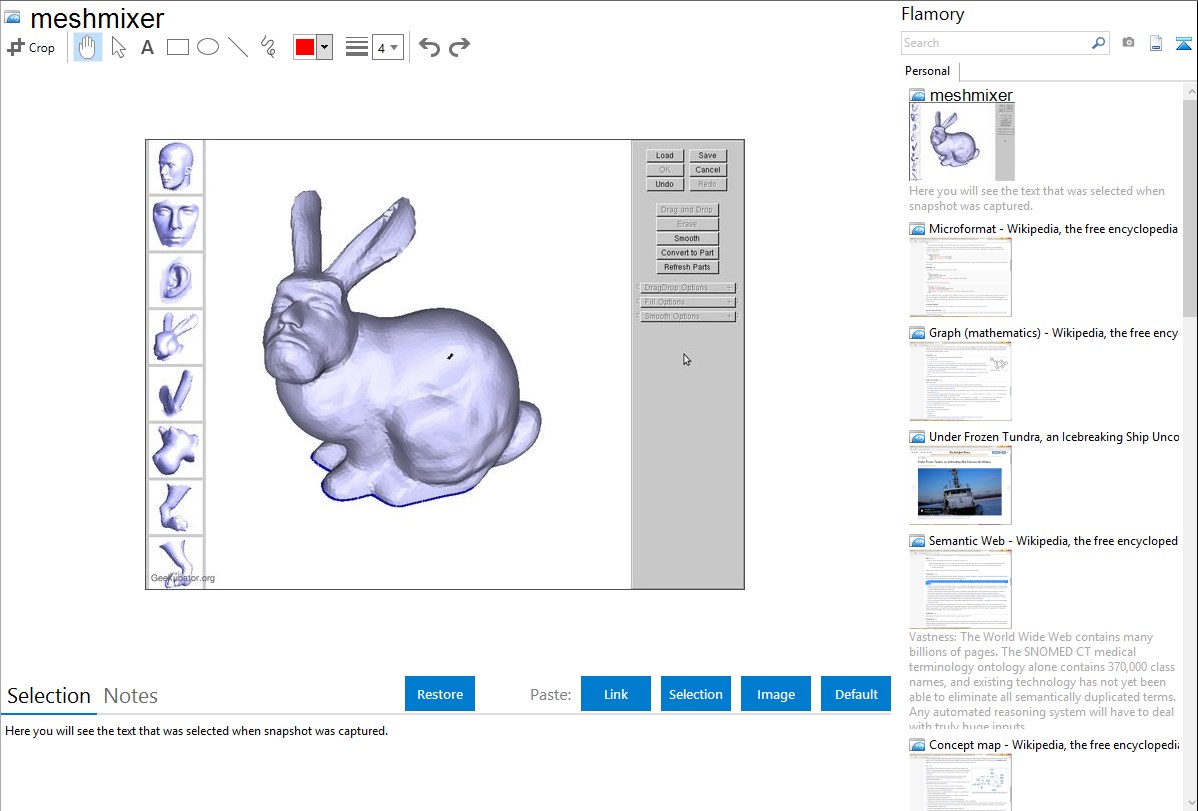Click the icon beside Graph (mathematics) title

(x=917, y=333)
